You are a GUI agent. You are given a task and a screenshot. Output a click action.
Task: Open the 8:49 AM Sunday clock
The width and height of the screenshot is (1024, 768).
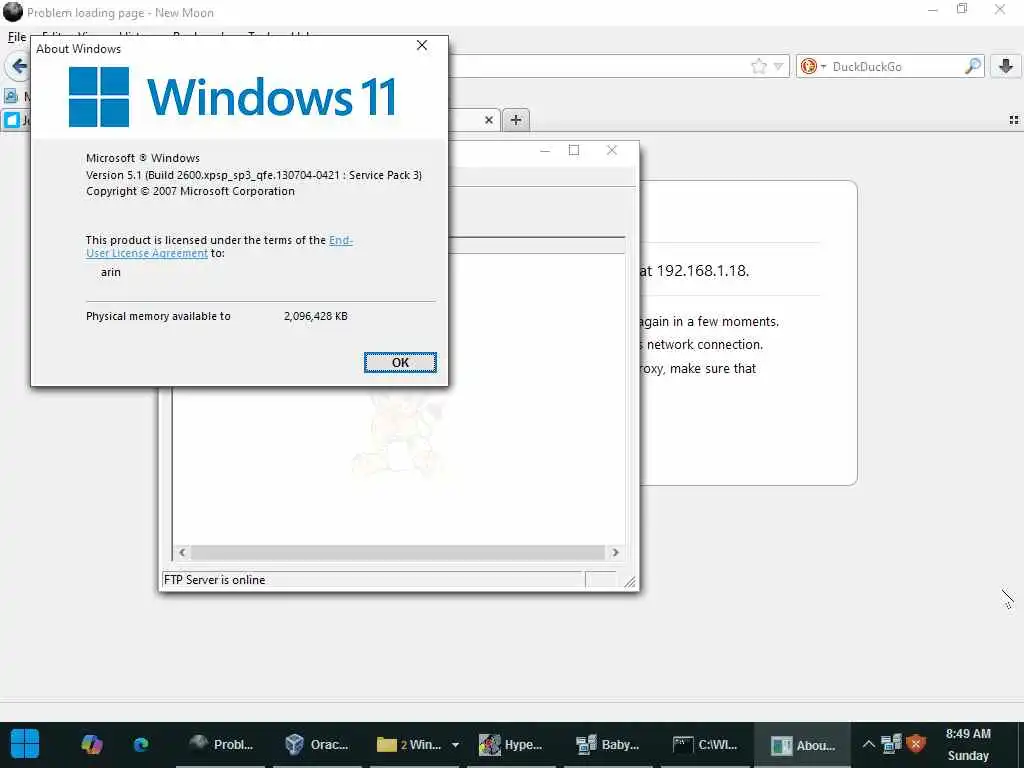[968, 744]
